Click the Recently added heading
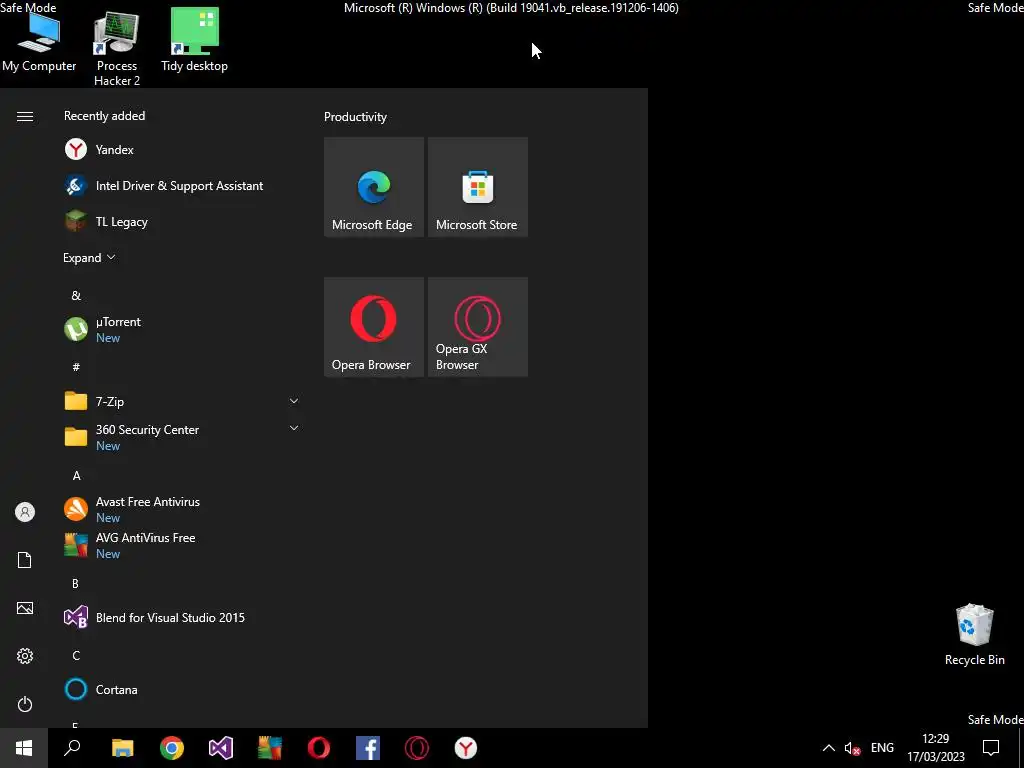This screenshot has width=1024, height=768. [104, 116]
